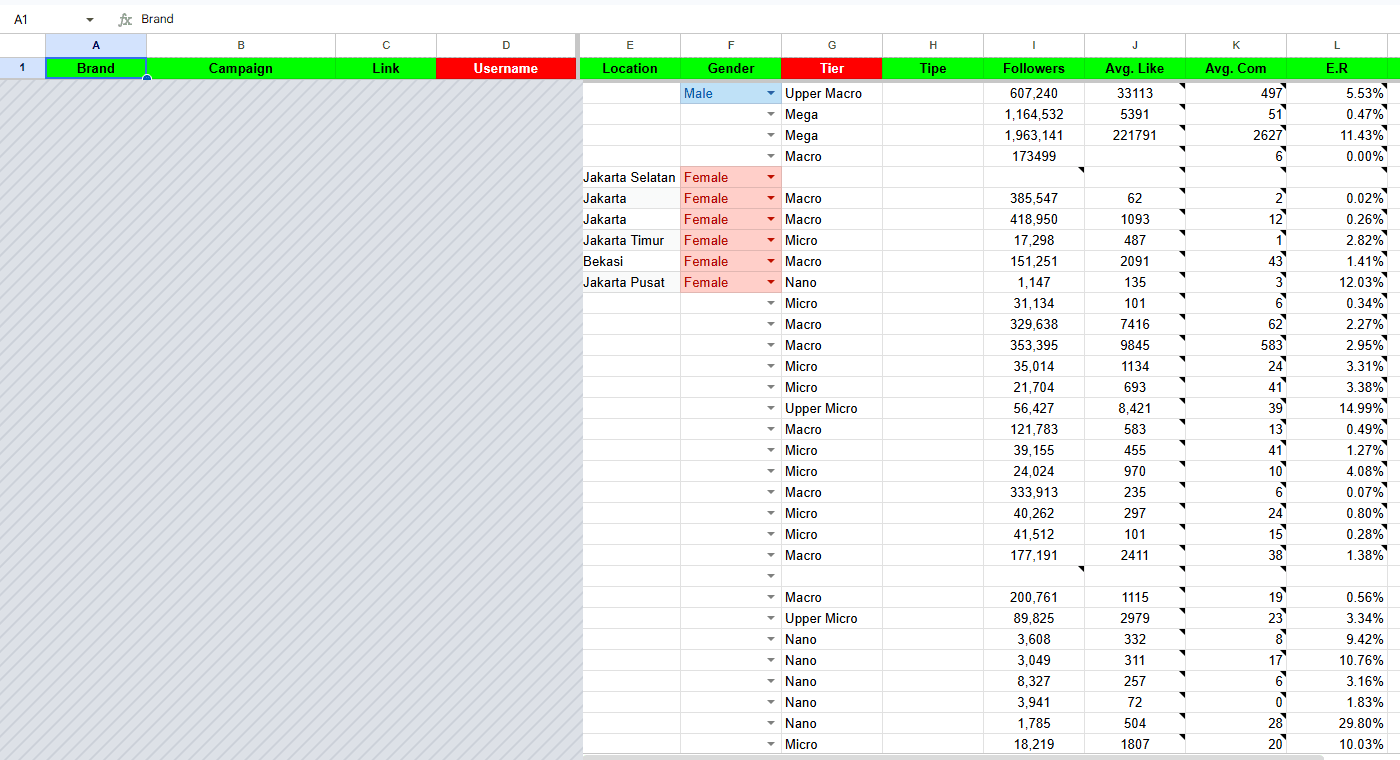1400x760 pixels.
Task: Open Jakarta Pusat row gender dropdown
Action: pos(771,282)
